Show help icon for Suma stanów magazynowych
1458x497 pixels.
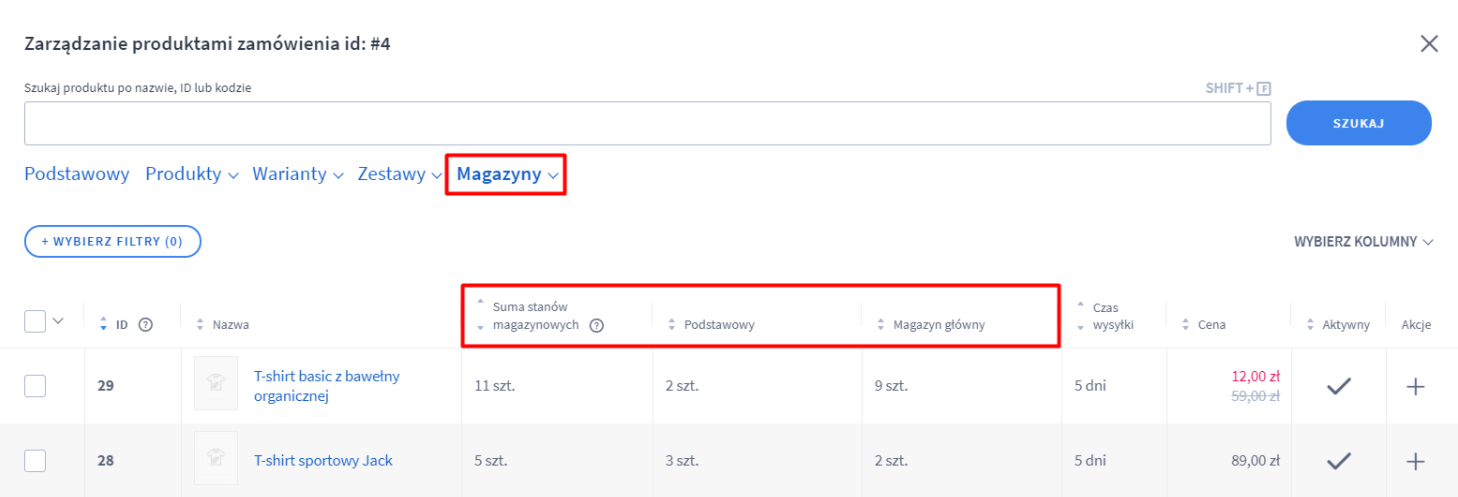click(x=597, y=325)
